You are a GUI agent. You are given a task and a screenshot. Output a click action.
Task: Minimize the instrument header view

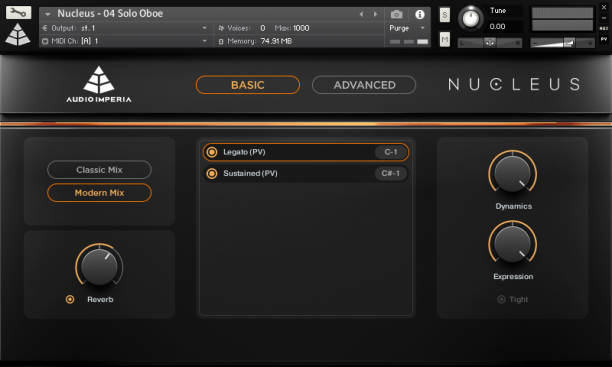point(603,18)
